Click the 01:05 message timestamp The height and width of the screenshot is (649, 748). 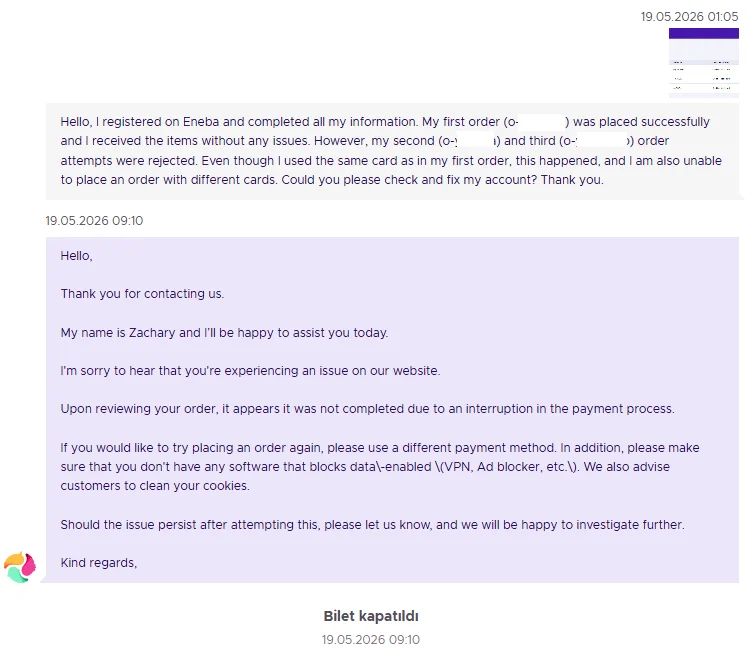click(689, 17)
